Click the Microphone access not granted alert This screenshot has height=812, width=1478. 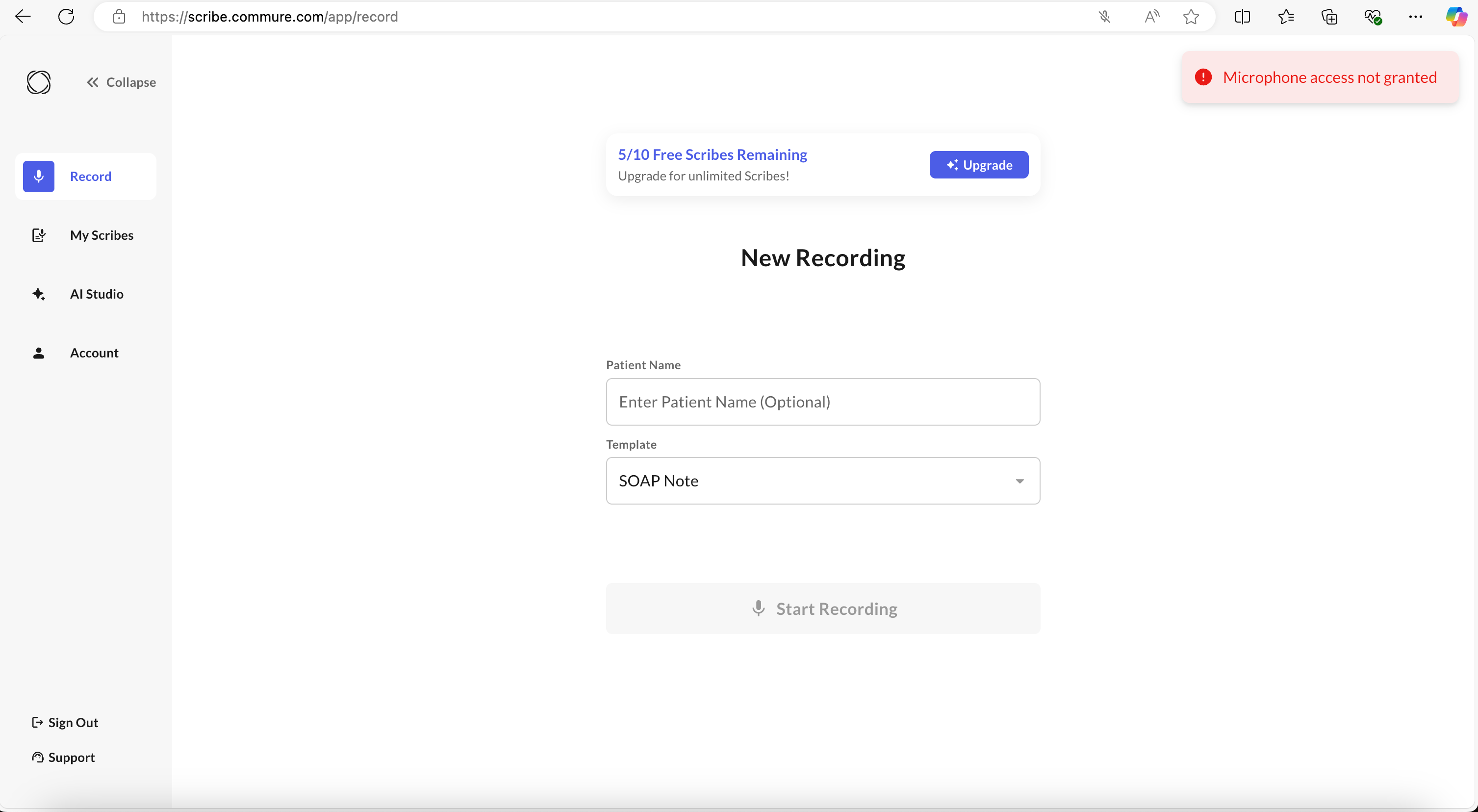pyautogui.click(x=1320, y=77)
